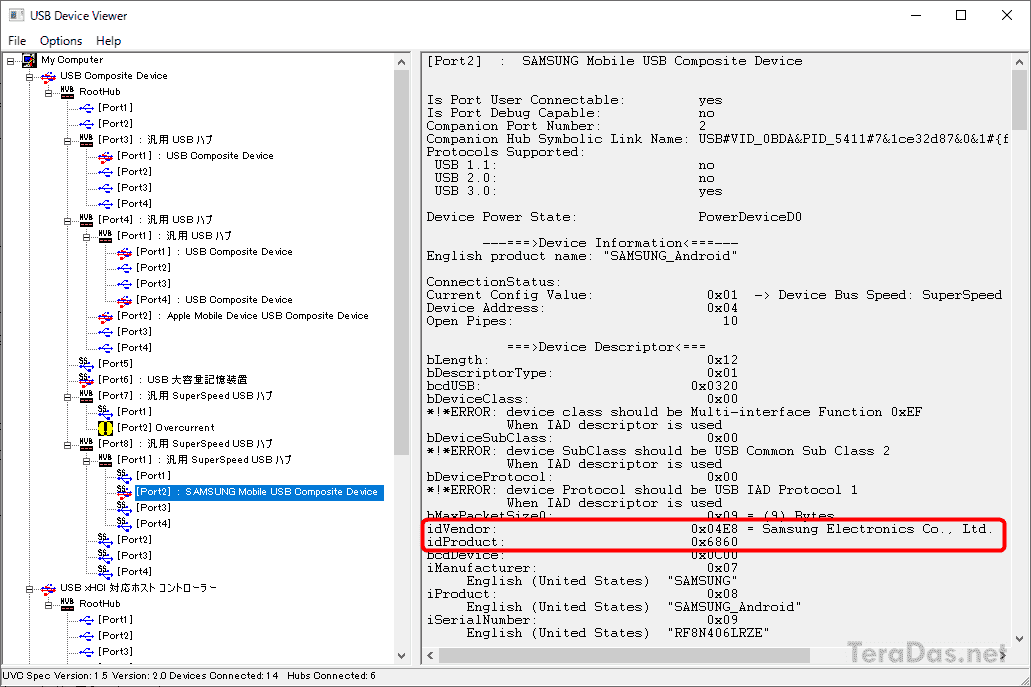This screenshot has width=1031, height=687.
Task: Click the SuperSpeed icon beside [Port5]
Action: point(86,364)
